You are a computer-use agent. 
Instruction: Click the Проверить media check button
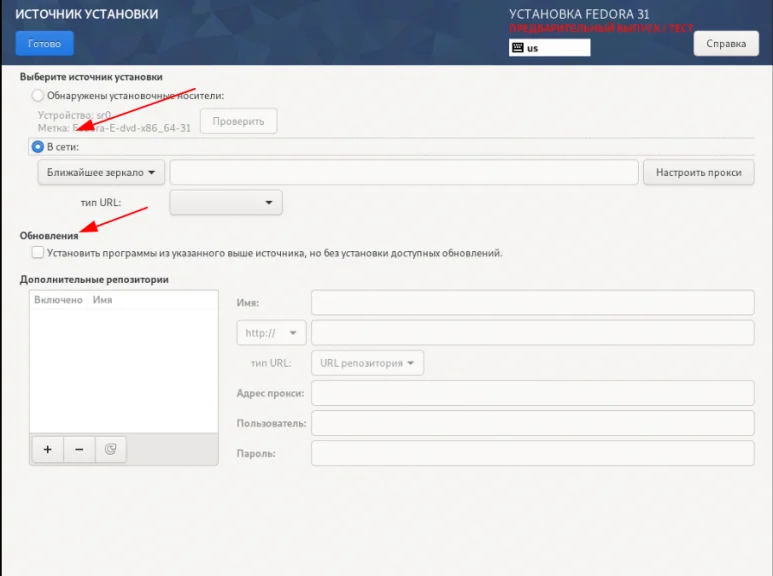(x=238, y=121)
